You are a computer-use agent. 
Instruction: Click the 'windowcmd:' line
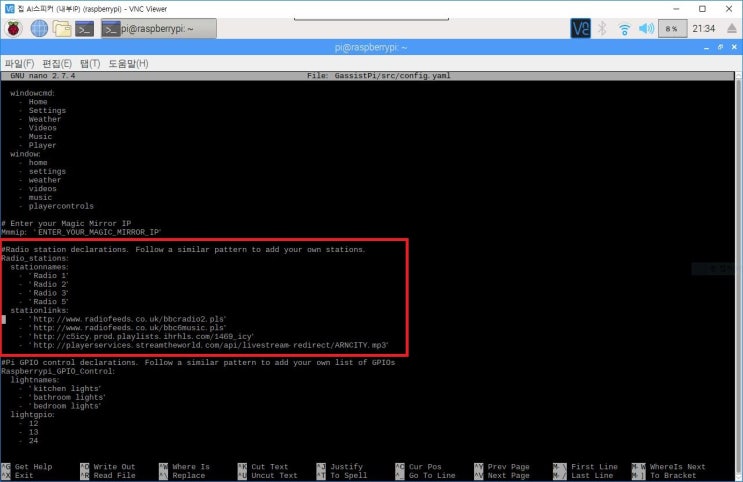[32, 93]
